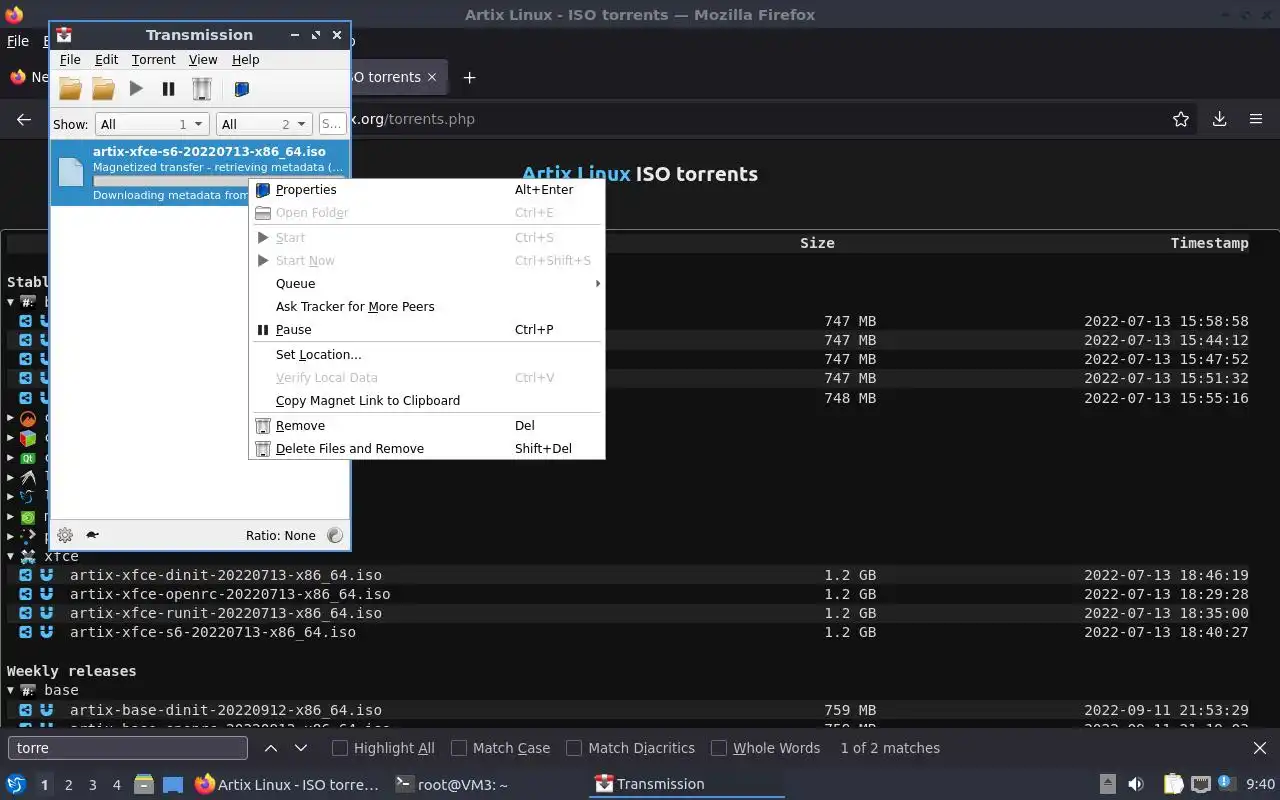
Task: Open Transmission Torrent menu
Action: pyautogui.click(x=153, y=60)
